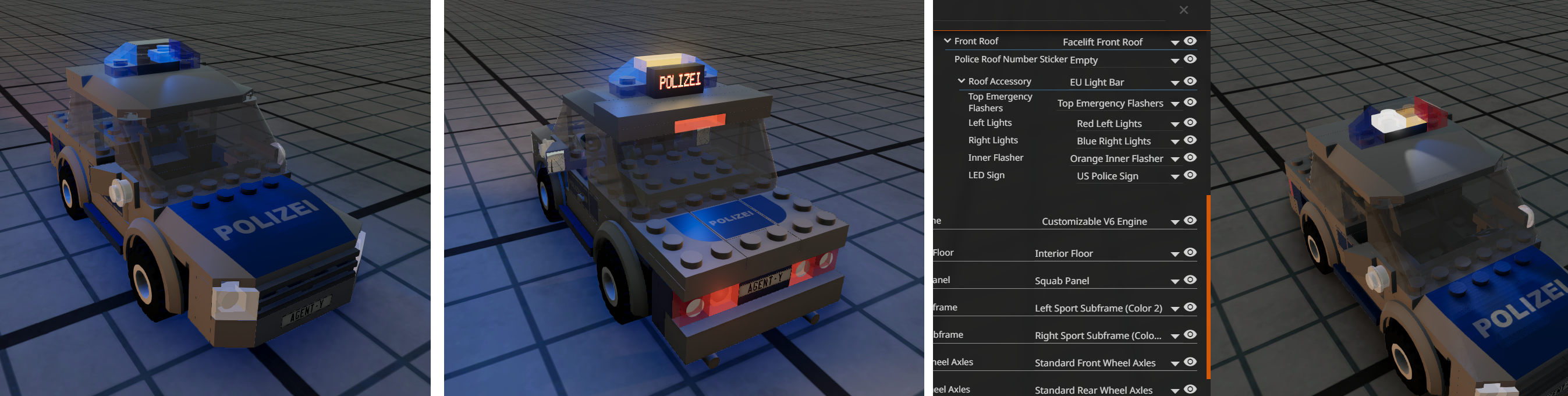This screenshot has width=1568, height=396.
Task: Open the US Police Sign dropdown
Action: pos(1128,176)
